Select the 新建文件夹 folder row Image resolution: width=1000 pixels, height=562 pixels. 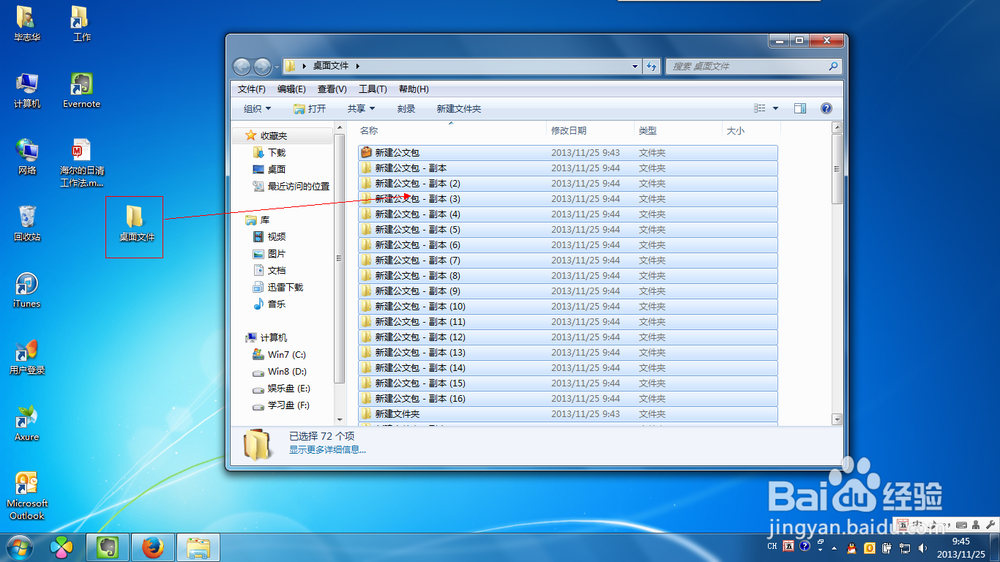point(568,414)
